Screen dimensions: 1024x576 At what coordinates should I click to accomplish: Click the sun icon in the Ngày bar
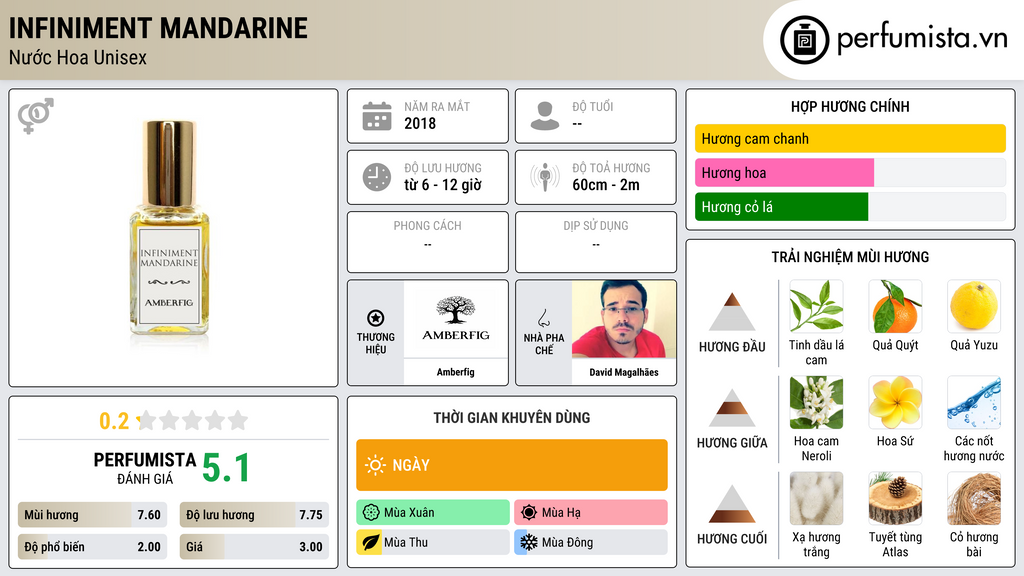376,465
